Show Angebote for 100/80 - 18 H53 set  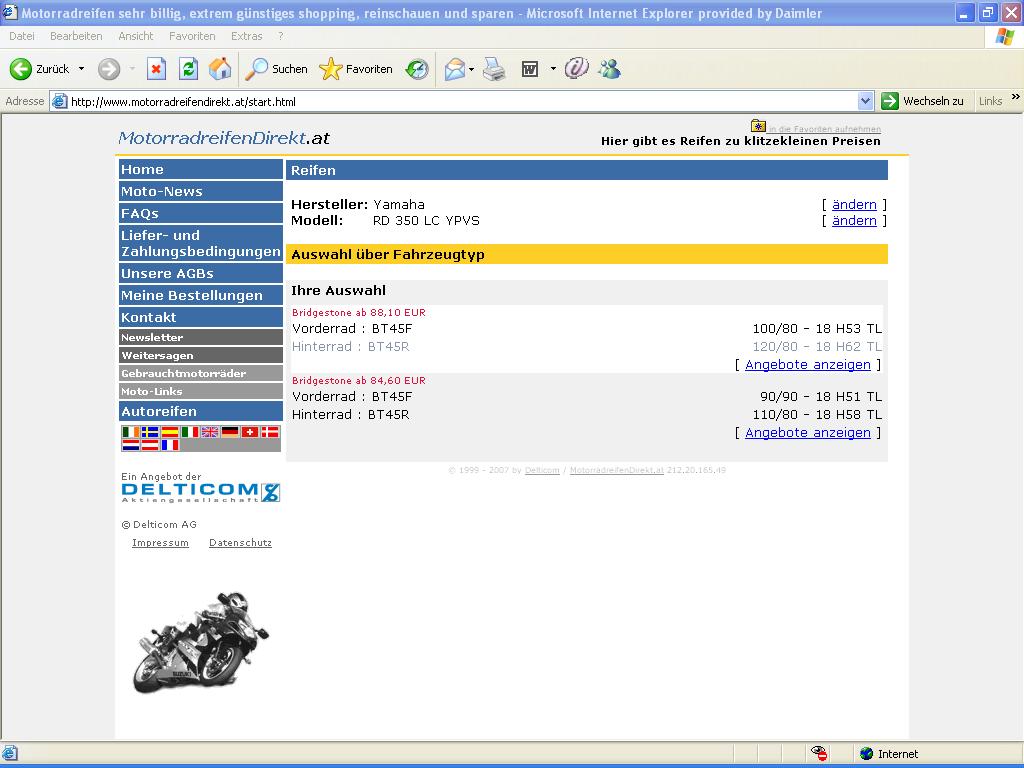tap(808, 364)
